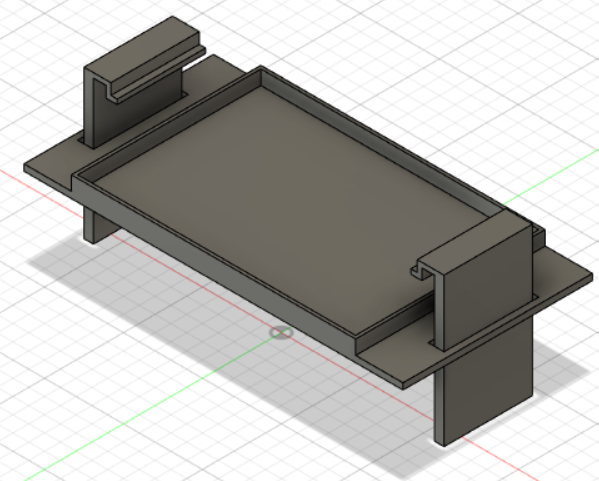Select the origin point circle marker
Screen dimensions: 599x481
point(281,332)
